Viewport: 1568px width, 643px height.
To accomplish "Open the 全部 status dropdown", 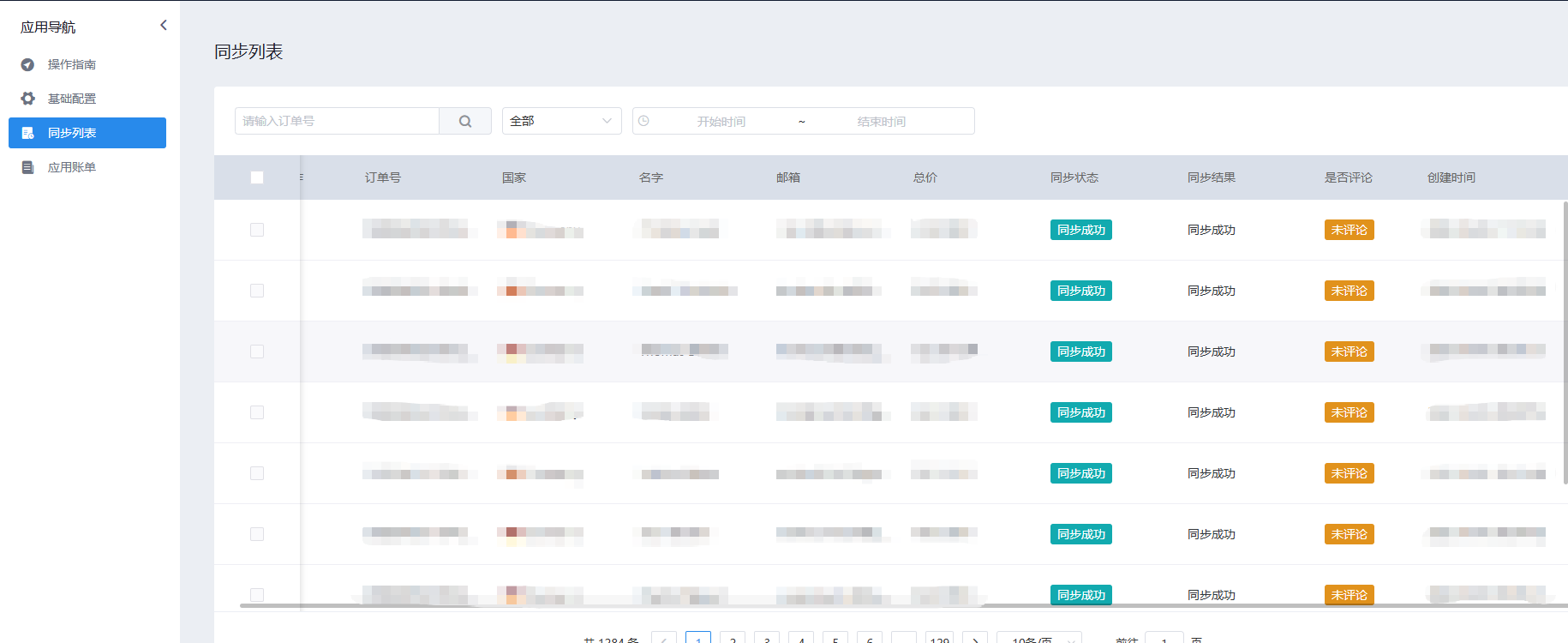I will [x=562, y=121].
